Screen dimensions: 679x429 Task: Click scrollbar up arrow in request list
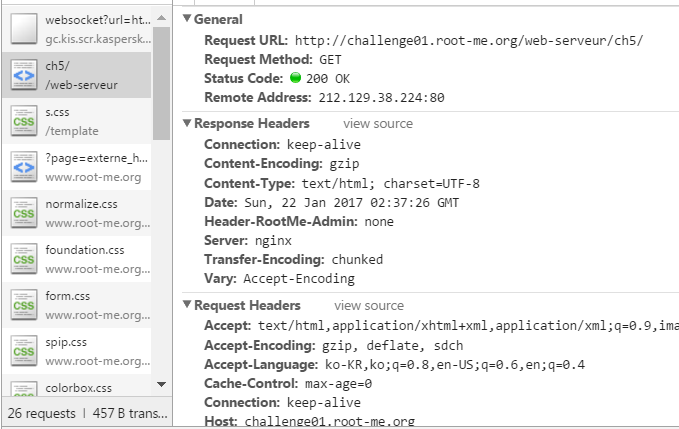[162, 18]
